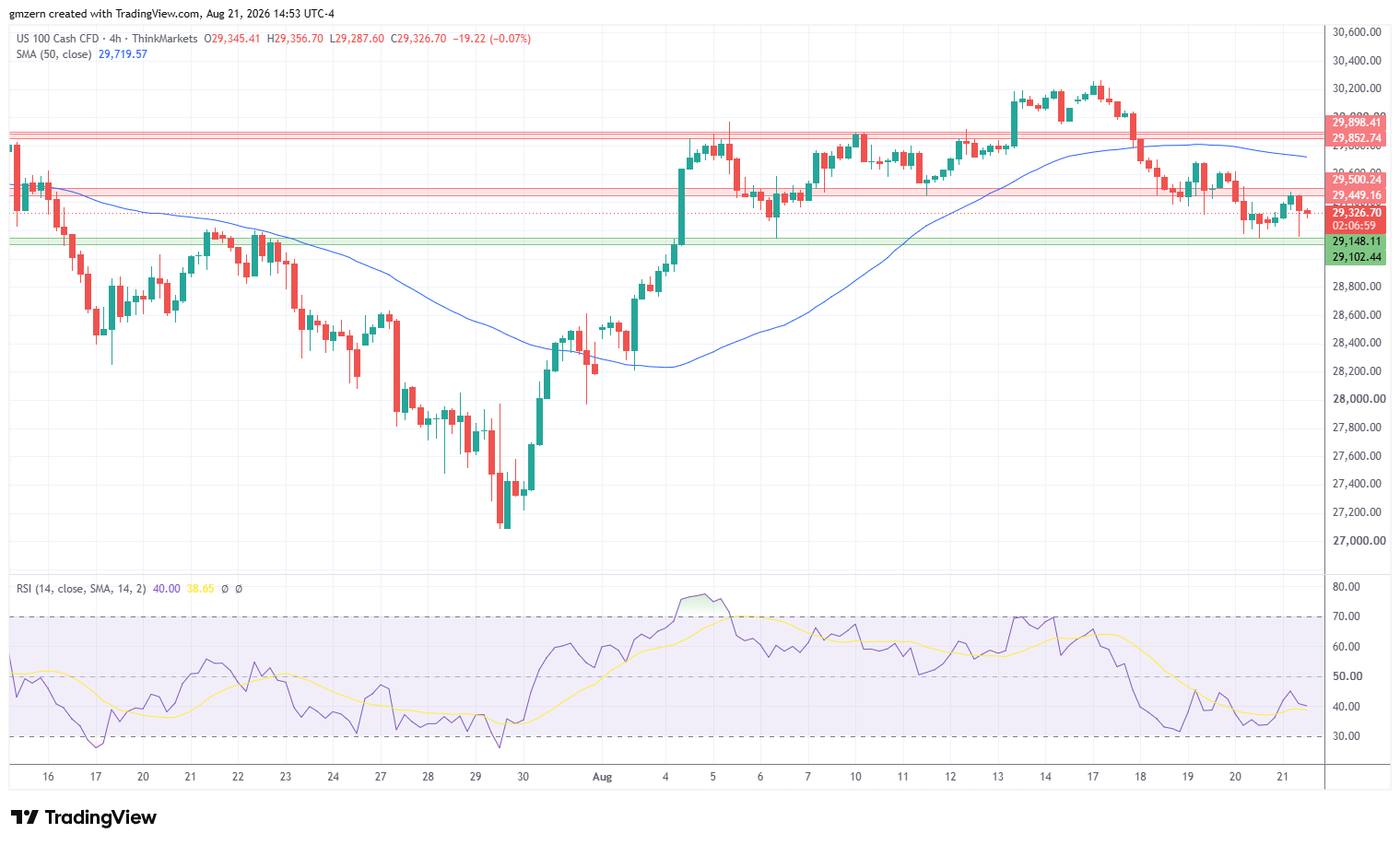The image size is (1400, 845).
Task: Select the resistance price label 29,500.24
Action: [x=1356, y=180]
